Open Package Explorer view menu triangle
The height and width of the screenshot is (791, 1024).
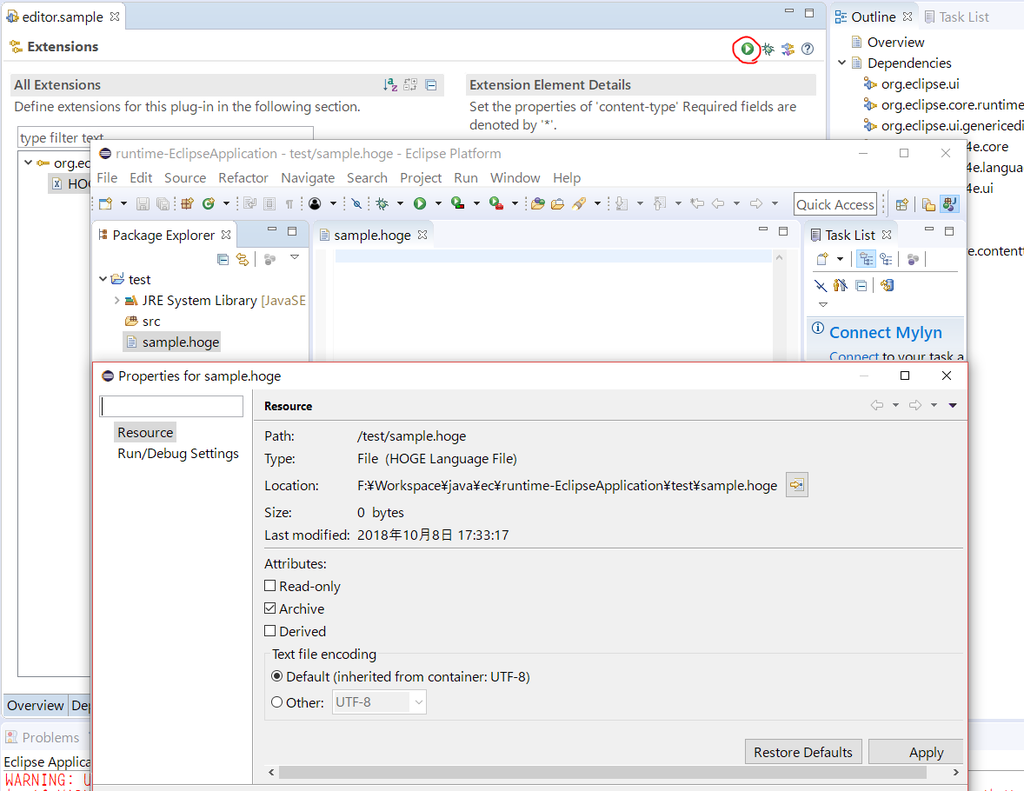[x=295, y=257]
